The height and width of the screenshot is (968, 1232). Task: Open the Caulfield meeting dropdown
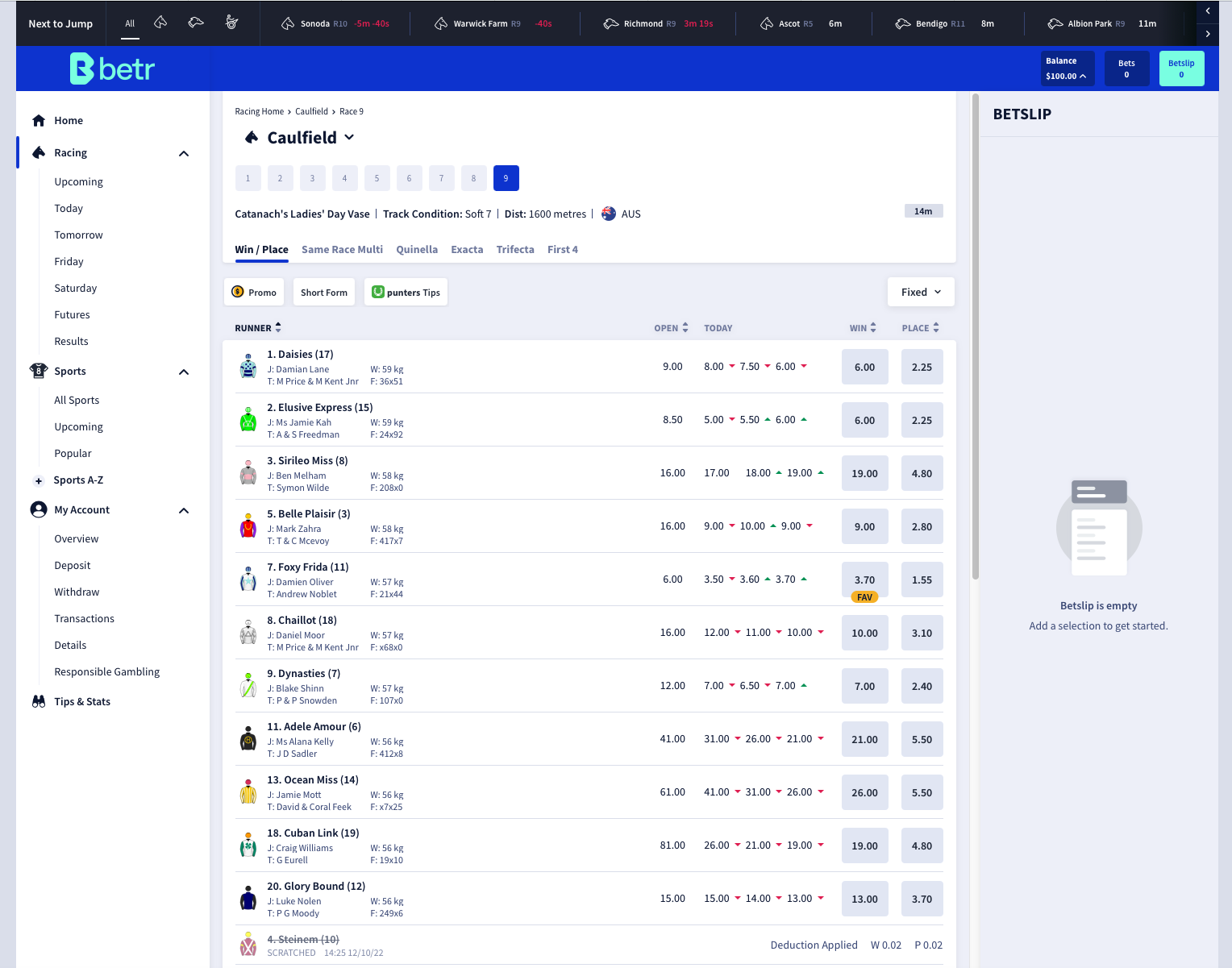point(349,137)
